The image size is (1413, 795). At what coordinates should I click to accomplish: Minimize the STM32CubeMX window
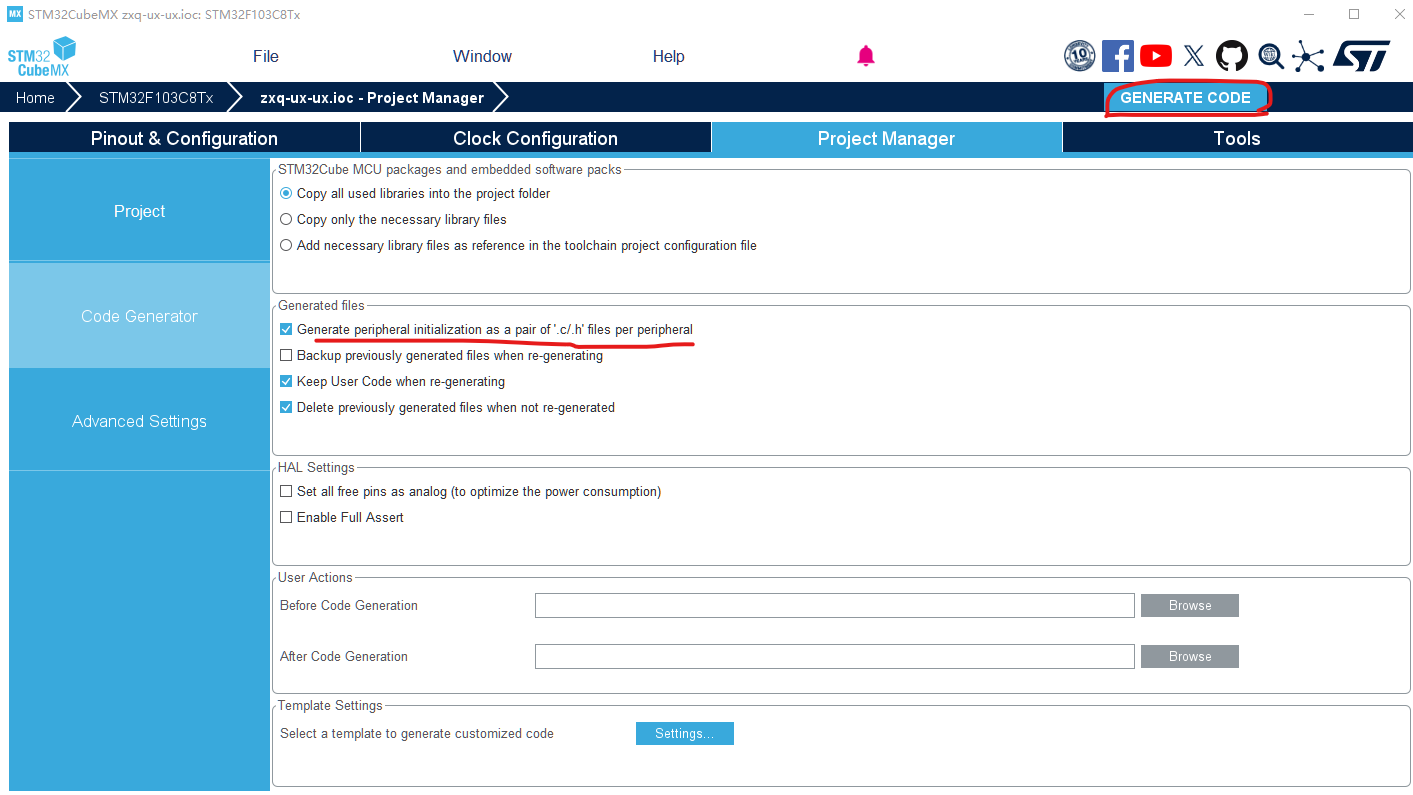point(1309,14)
